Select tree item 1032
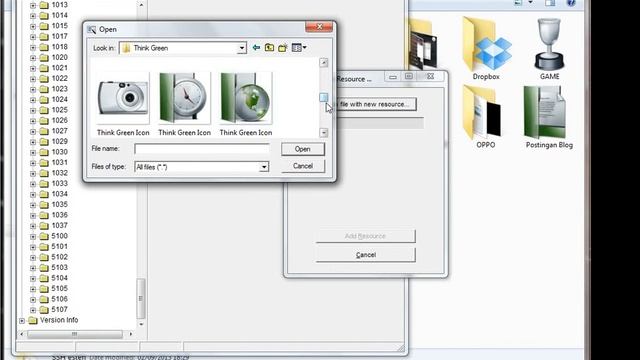640x360 pixels. 60,173
